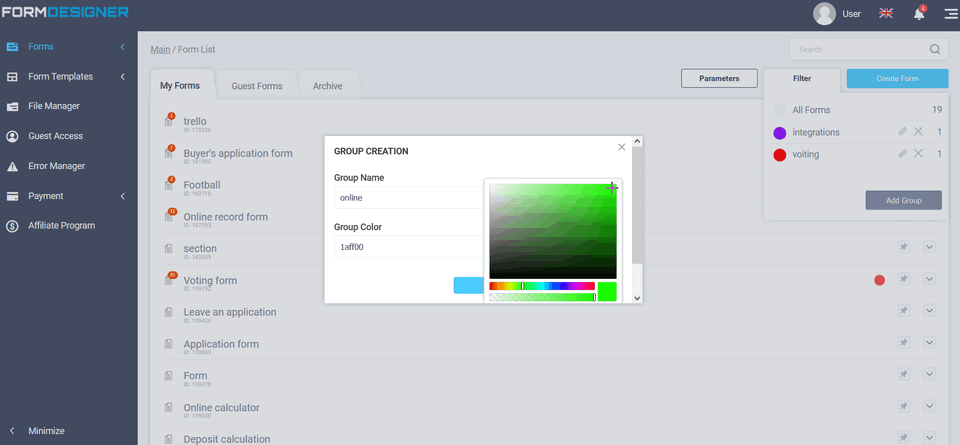Adjust the rainbow hue slider

coord(542,286)
